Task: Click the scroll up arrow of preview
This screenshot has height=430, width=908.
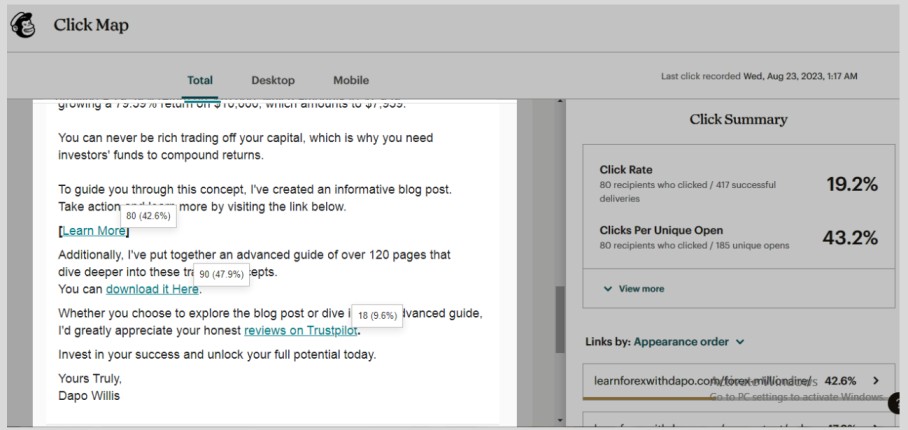Action: tap(560, 102)
